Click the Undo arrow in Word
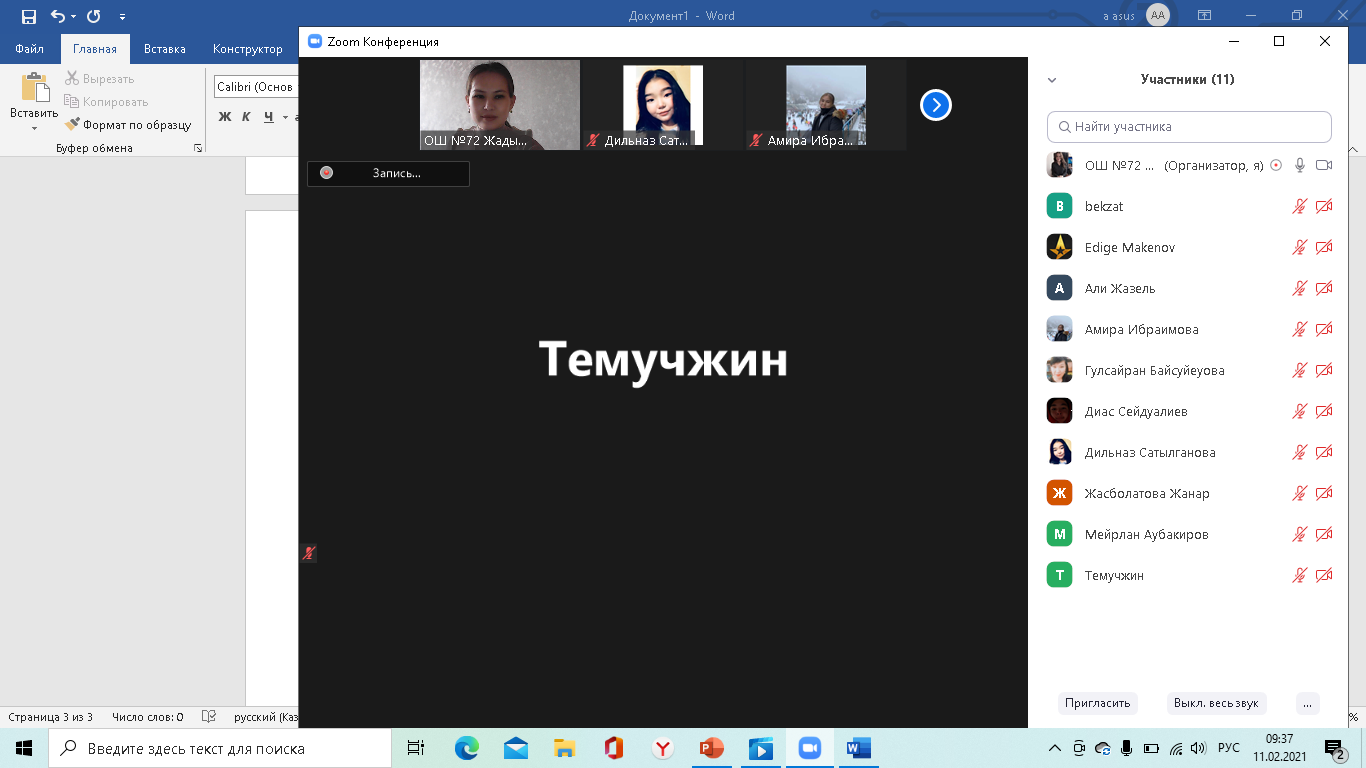Image resolution: width=1366 pixels, height=768 pixels. click(58, 16)
